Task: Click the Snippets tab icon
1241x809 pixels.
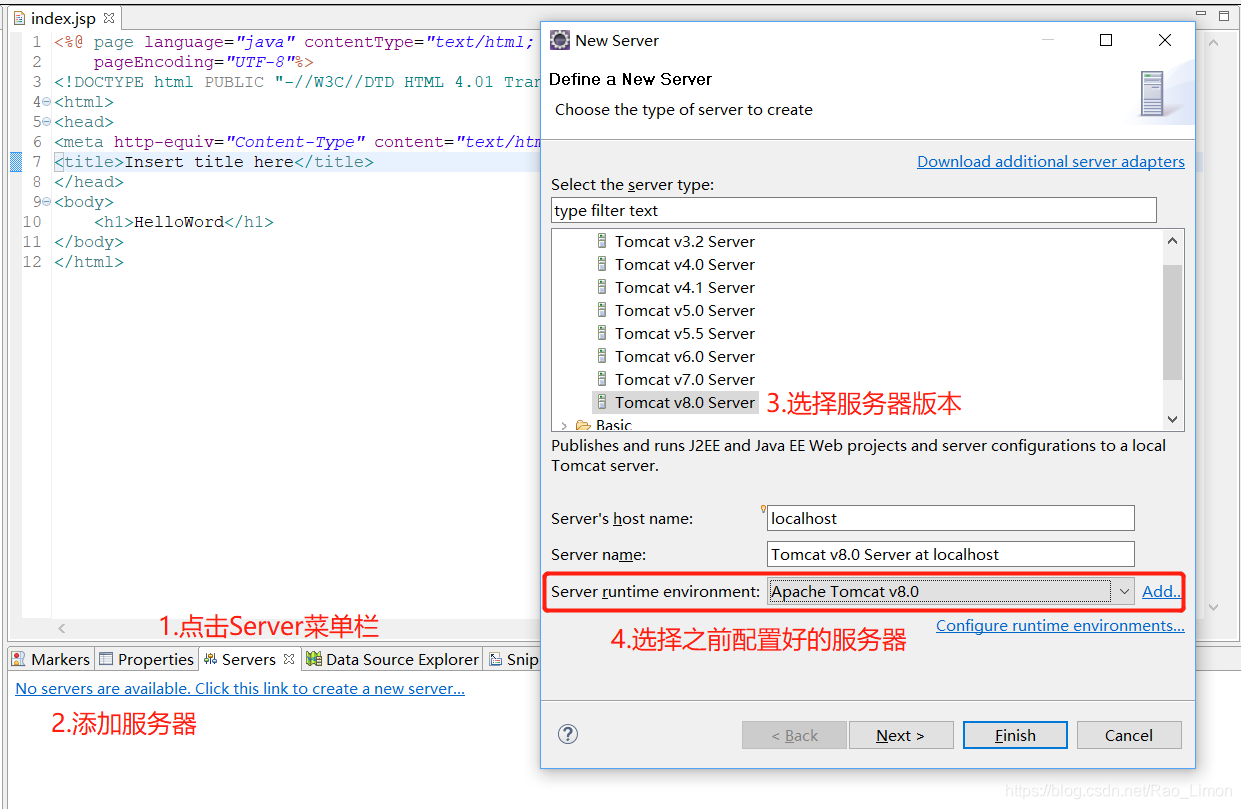Action: tap(495, 659)
